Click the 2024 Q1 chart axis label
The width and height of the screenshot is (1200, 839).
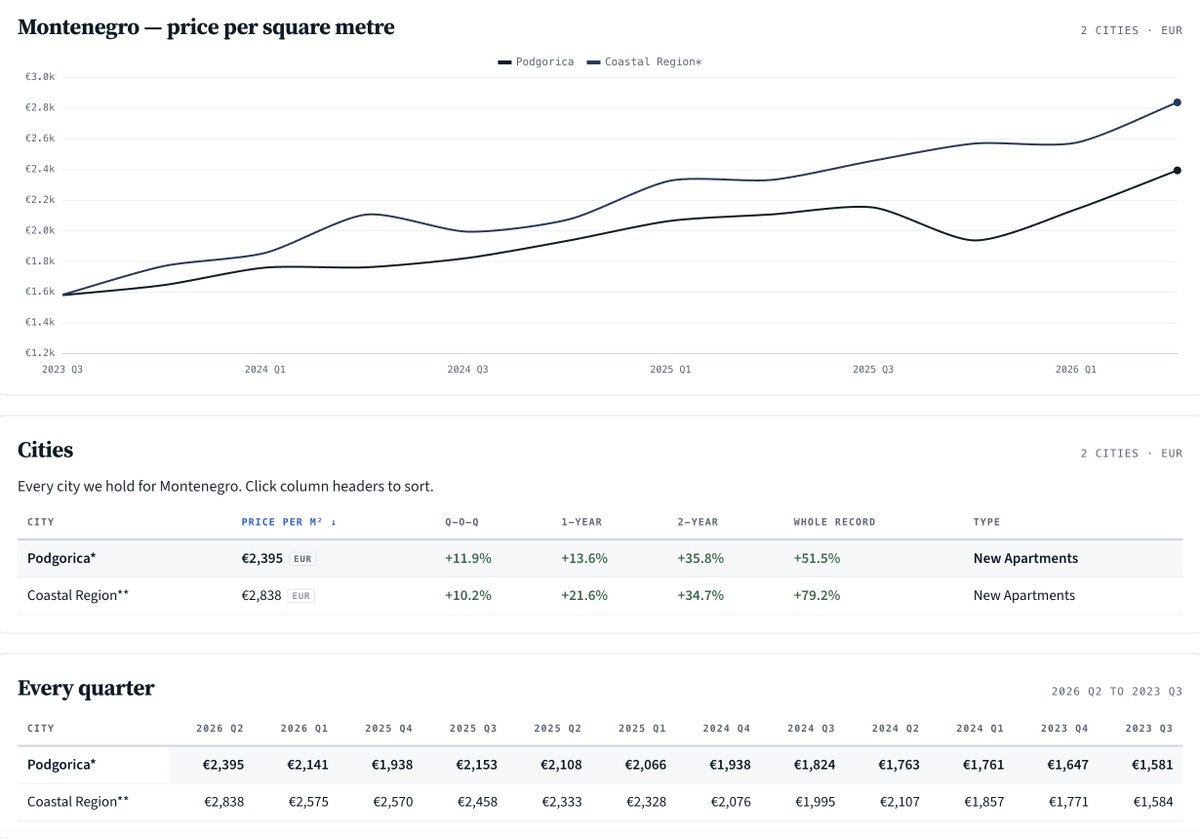[265, 369]
